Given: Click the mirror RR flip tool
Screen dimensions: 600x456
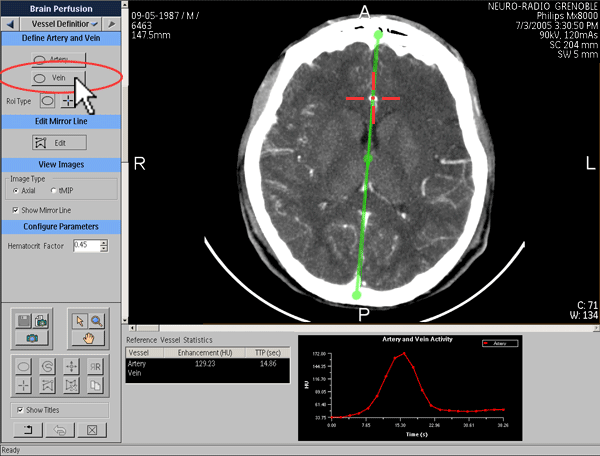Looking at the screenshot, I should (x=95, y=366).
